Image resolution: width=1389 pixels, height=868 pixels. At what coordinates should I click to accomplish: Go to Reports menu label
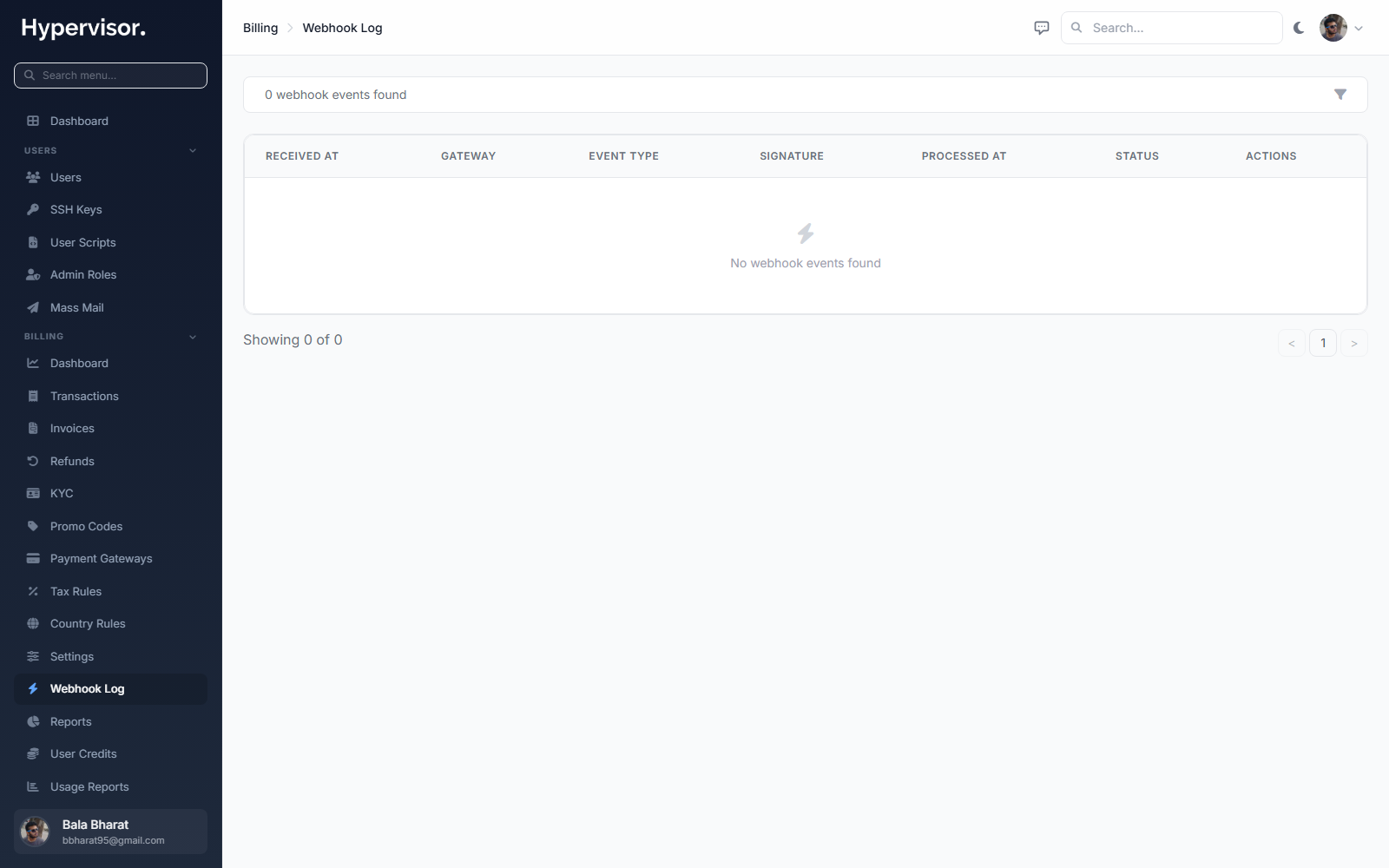tap(71, 721)
